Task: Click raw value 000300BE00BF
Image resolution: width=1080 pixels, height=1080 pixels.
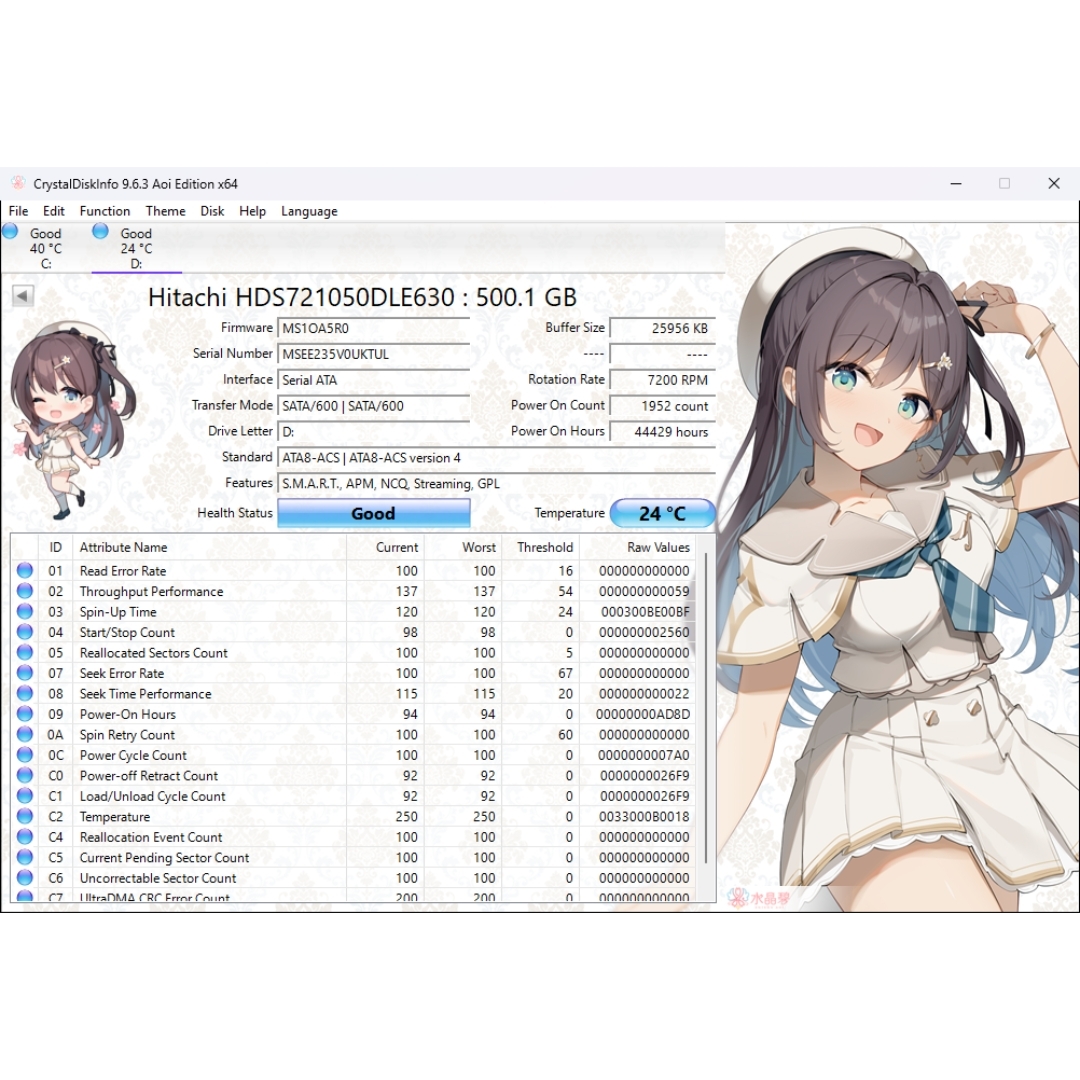Action: (645, 612)
